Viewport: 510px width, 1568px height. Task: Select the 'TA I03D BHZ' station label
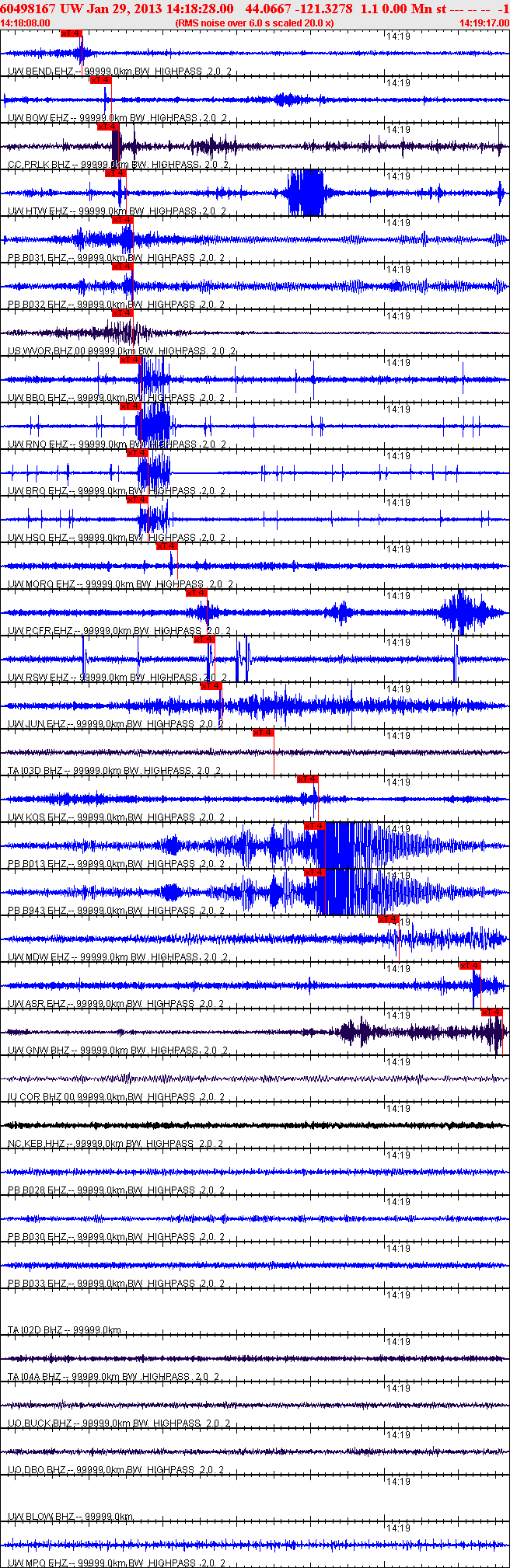coord(35,771)
